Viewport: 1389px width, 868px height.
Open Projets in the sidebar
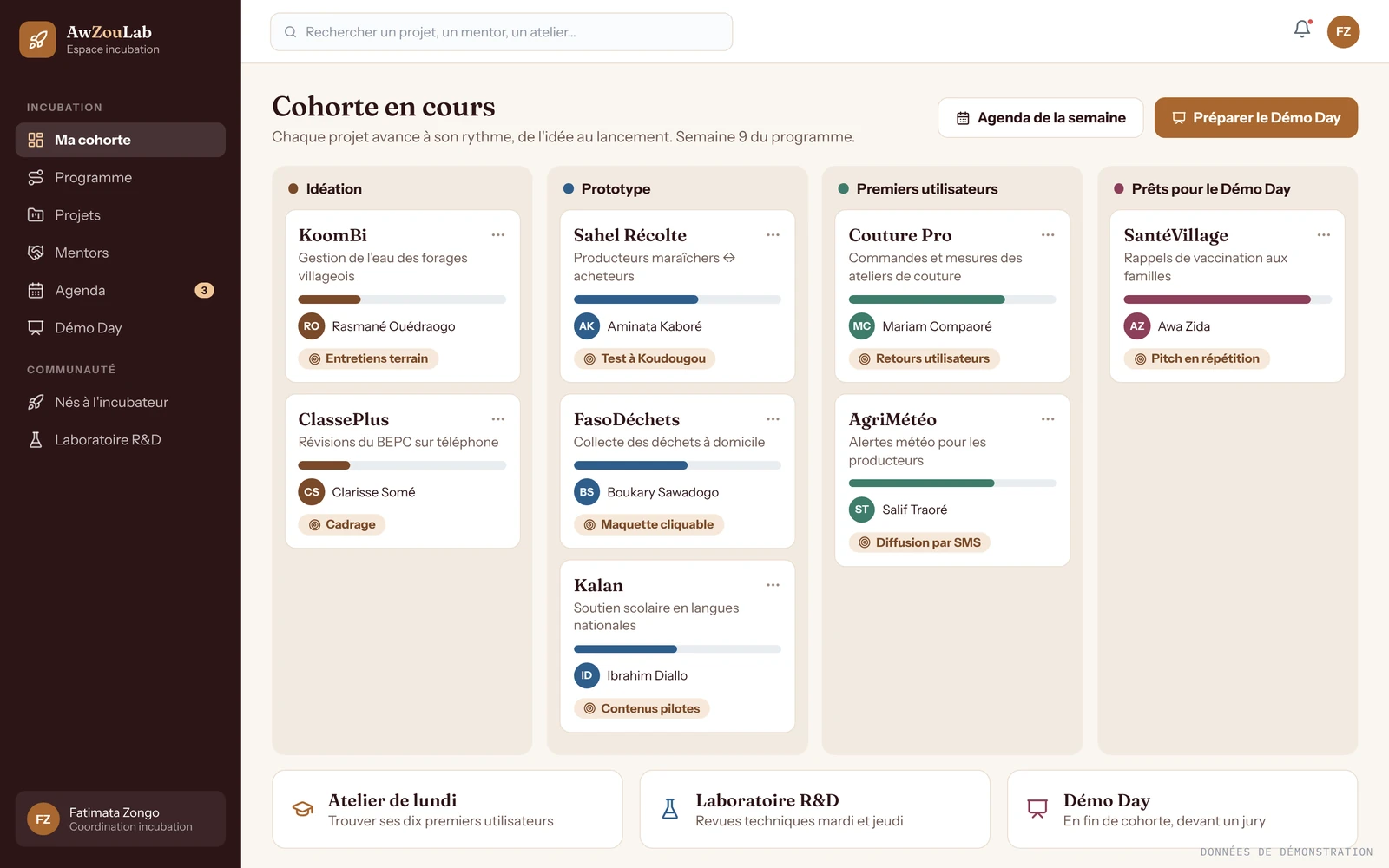click(121, 215)
